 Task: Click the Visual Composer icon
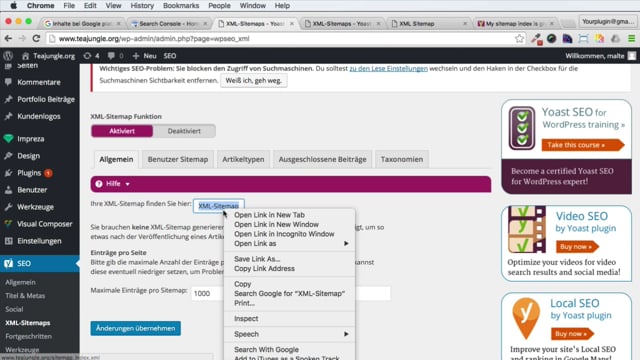coord(8,224)
